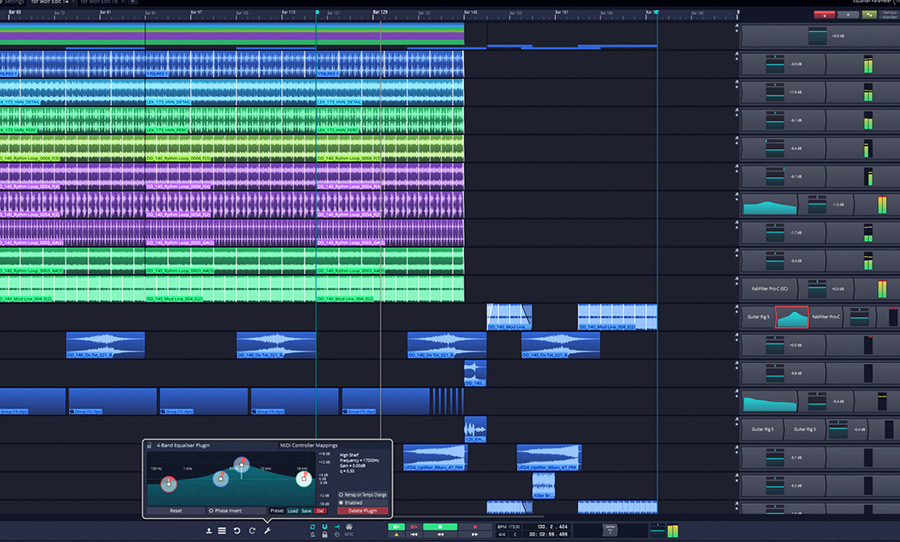Screen dimensions: 900x542
Task: Click the Preset Save button
Action: [x=307, y=510]
